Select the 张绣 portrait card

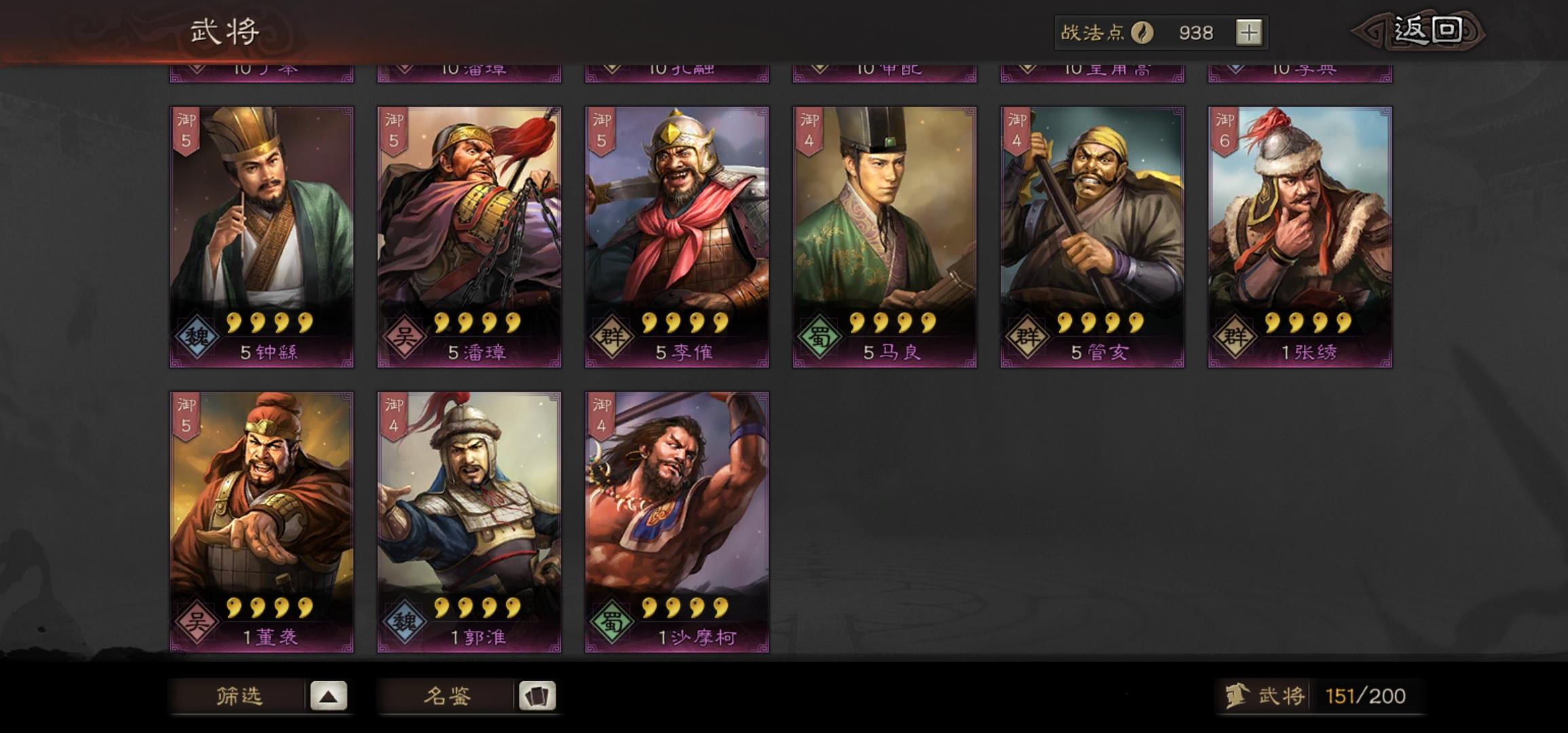click(1301, 237)
